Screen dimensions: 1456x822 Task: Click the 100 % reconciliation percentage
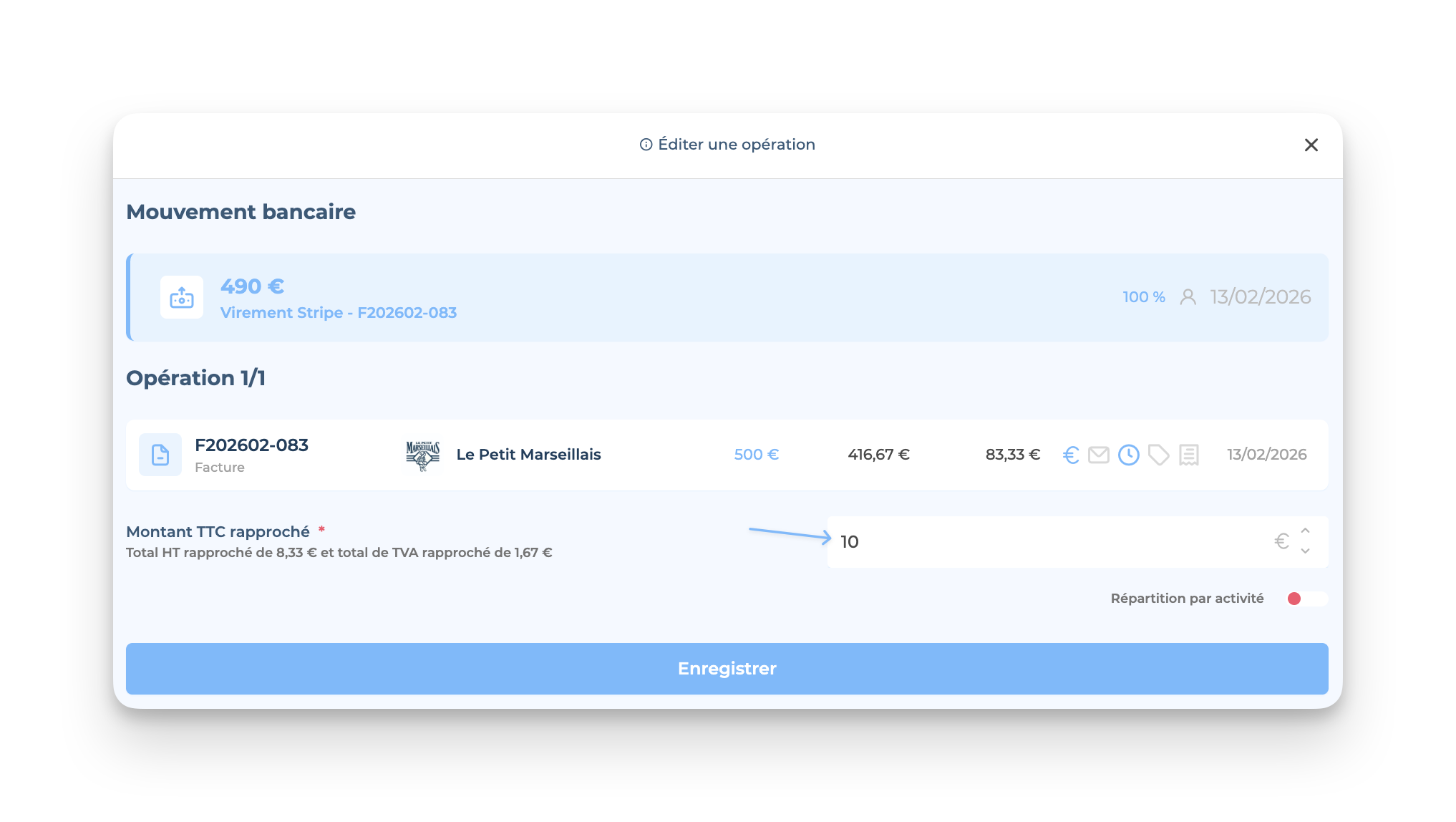pyautogui.click(x=1143, y=297)
